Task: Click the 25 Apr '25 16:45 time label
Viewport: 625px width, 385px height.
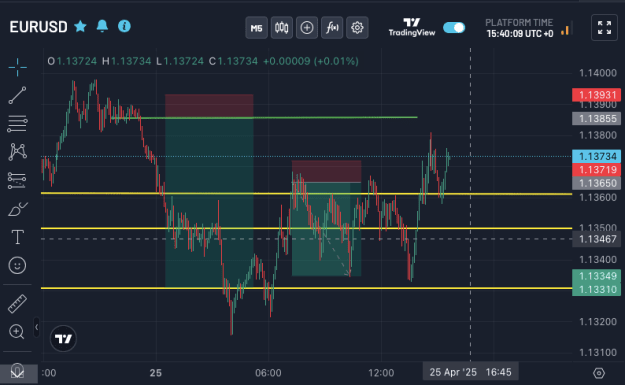Action: [470, 372]
